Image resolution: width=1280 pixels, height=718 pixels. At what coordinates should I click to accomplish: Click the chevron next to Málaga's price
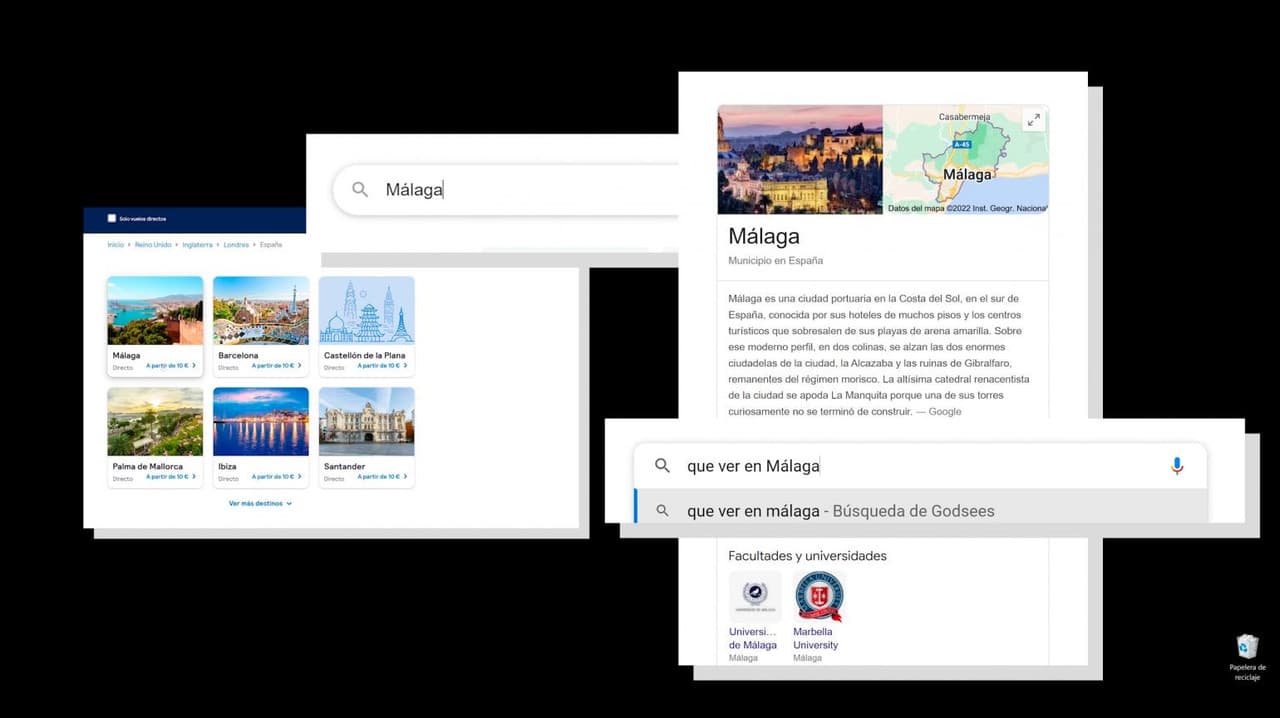[x=194, y=366]
